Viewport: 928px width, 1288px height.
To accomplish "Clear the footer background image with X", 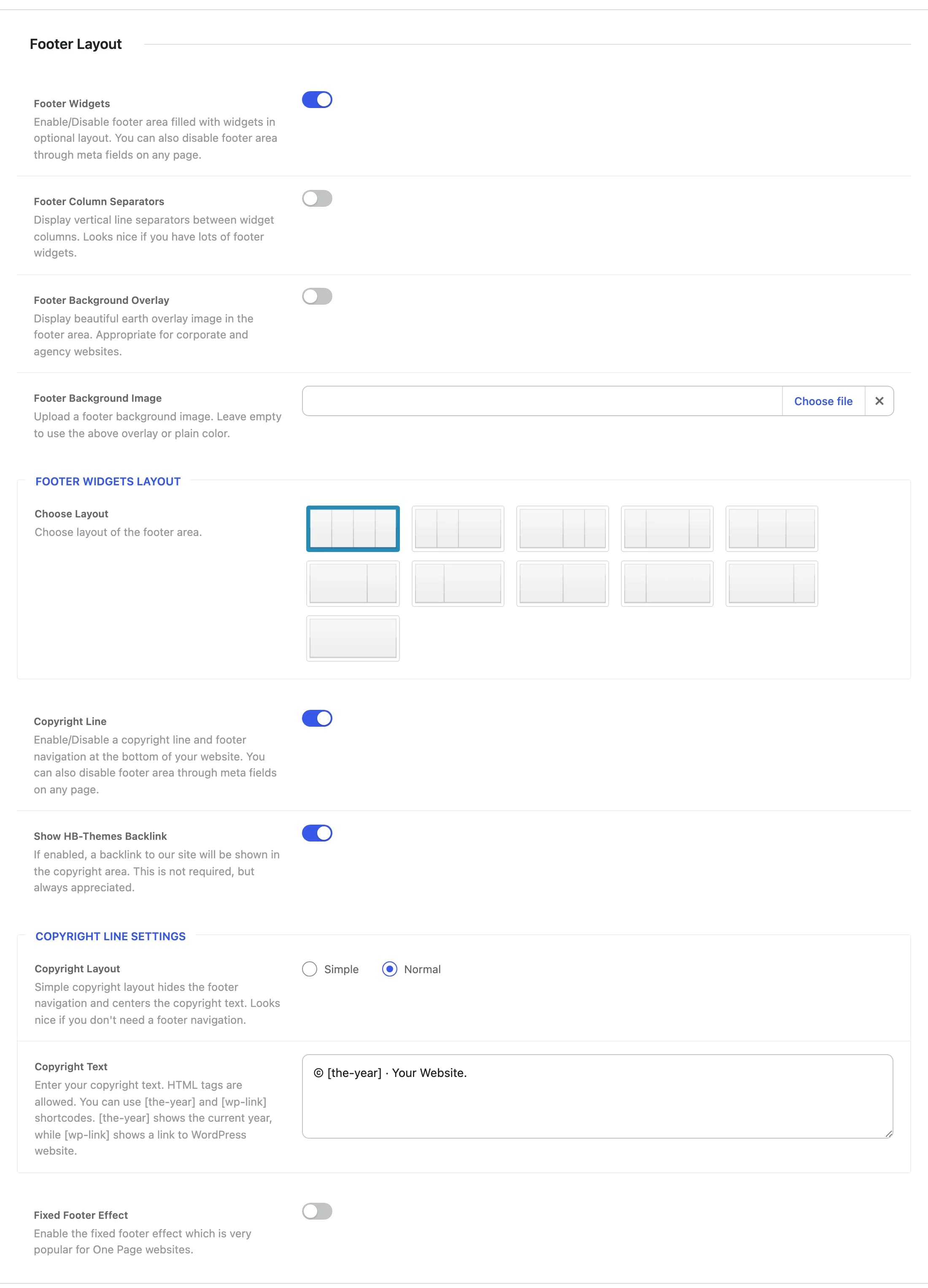I will 879,401.
